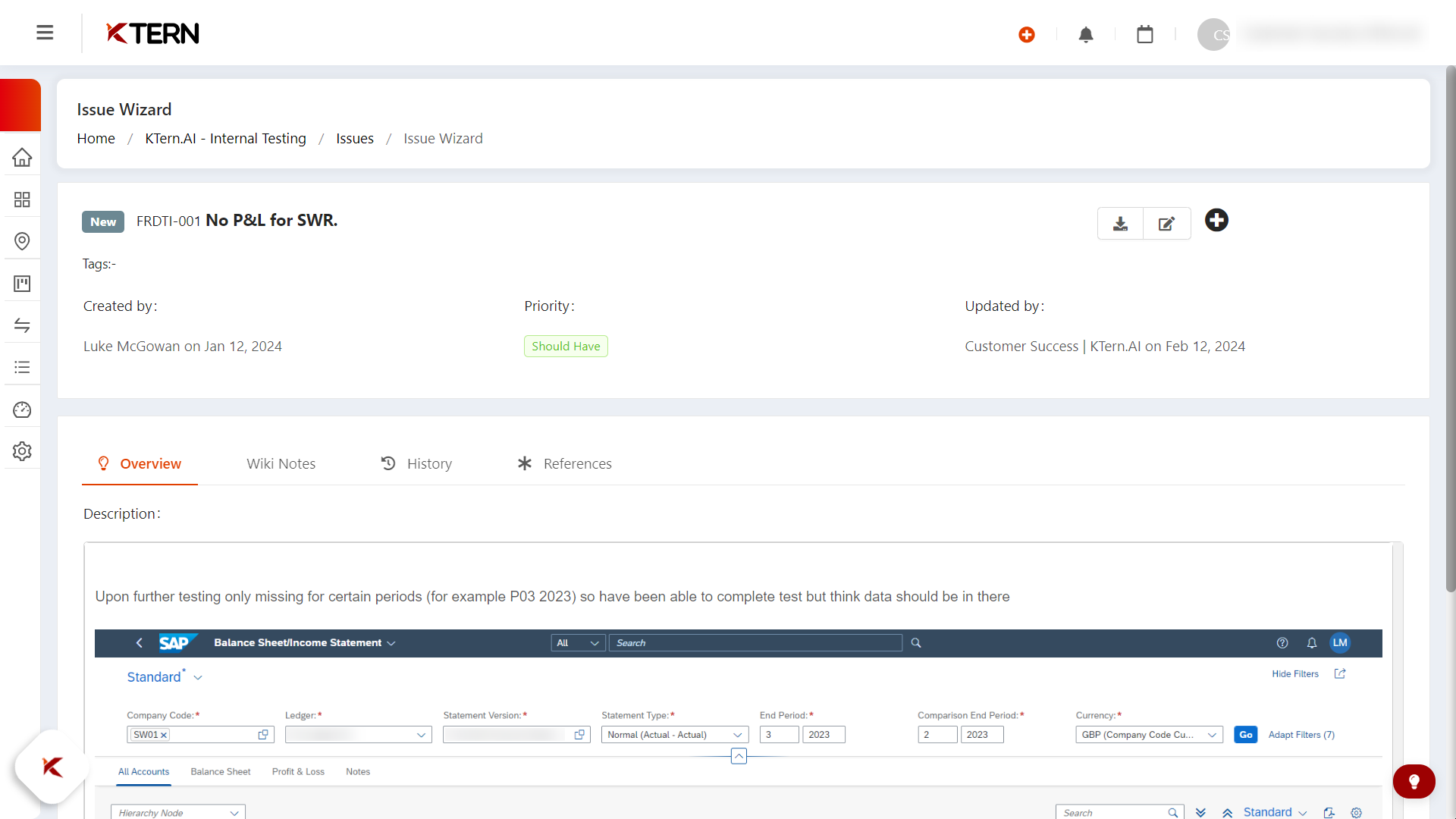Screen dimensions: 1456x819
Task: Open the dashboard grid sidebar icon
Action: click(x=22, y=199)
